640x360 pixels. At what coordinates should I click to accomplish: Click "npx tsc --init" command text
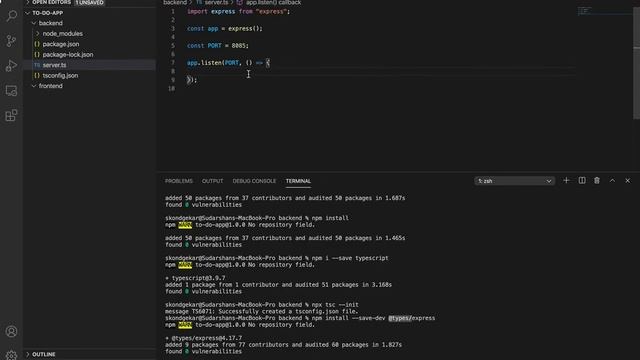pos(335,304)
